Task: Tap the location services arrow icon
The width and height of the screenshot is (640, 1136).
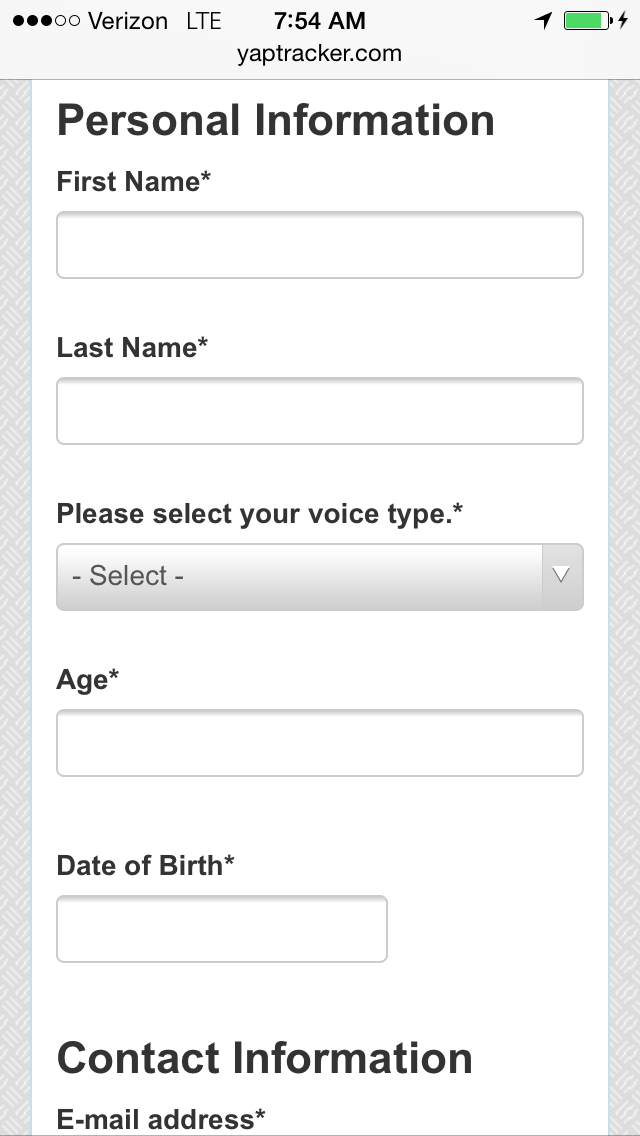Action: [x=544, y=20]
